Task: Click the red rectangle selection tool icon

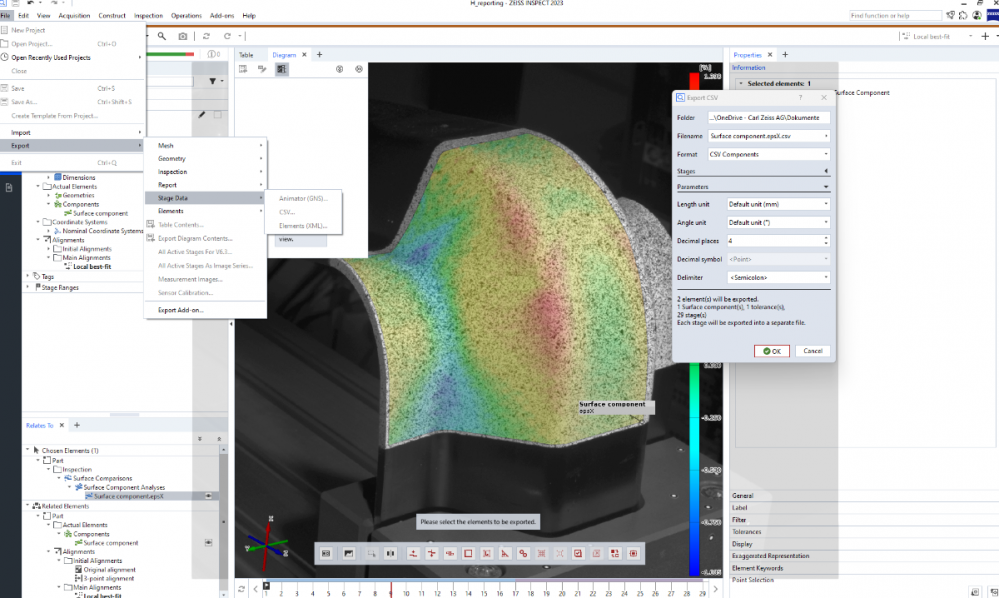Action: pos(467,553)
